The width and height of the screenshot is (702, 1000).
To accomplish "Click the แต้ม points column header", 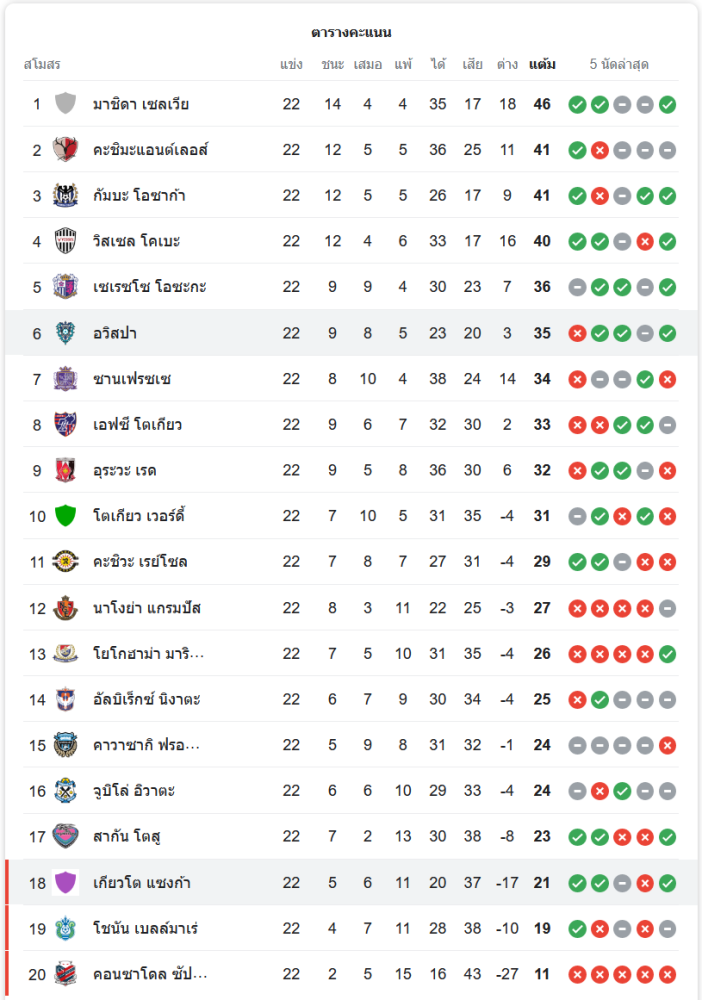I will coord(542,65).
